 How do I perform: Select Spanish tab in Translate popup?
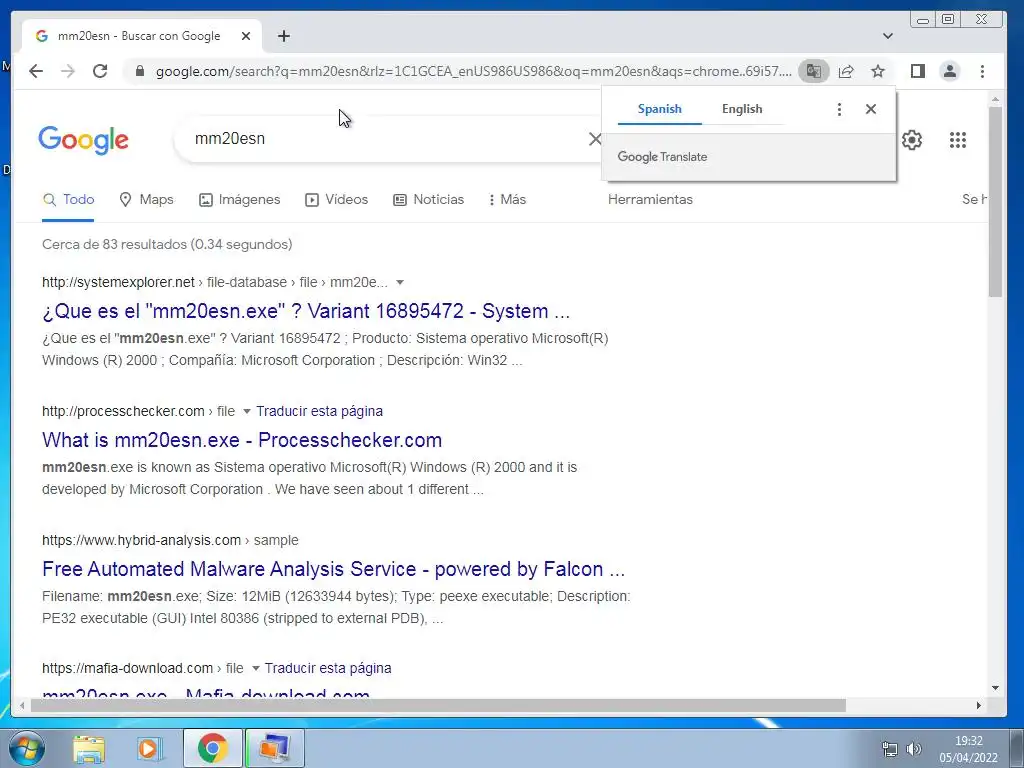(x=660, y=109)
